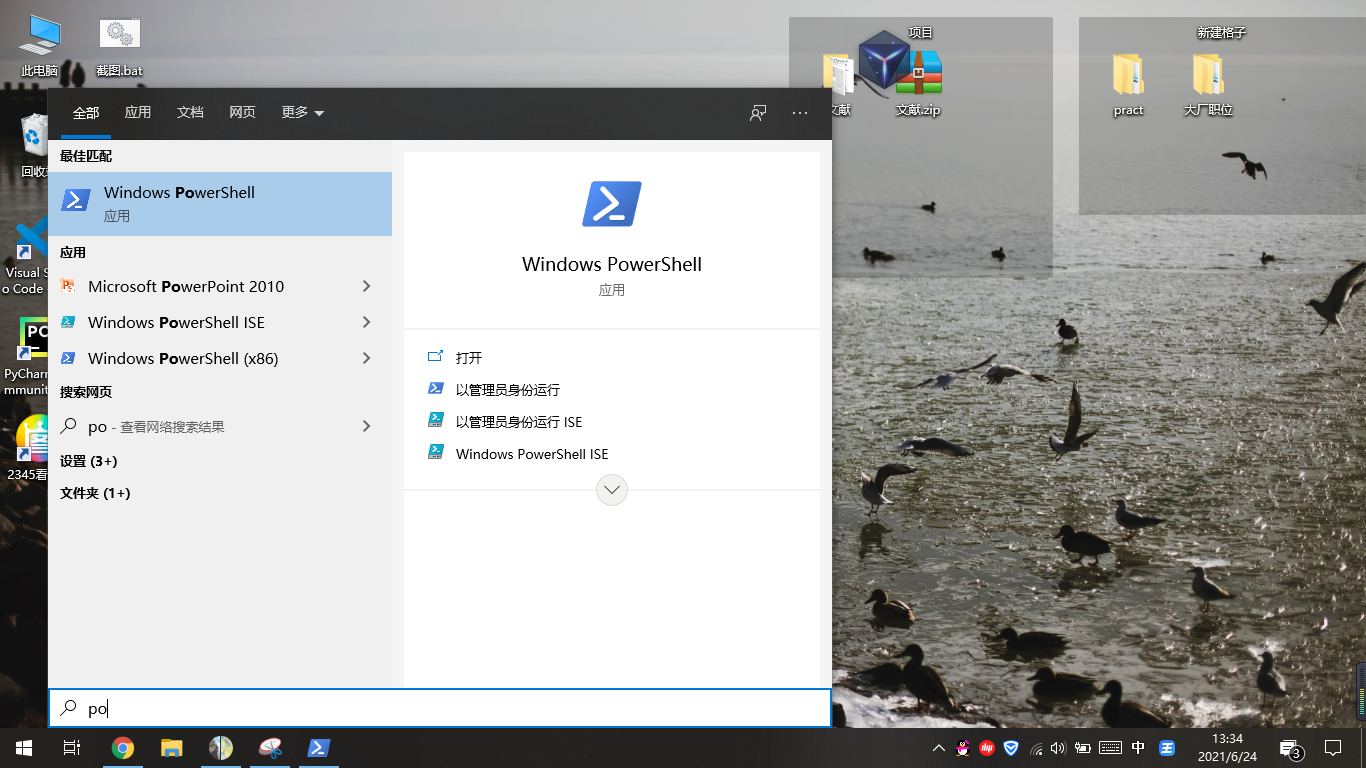The width and height of the screenshot is (1366, 768).
Task: Click the scrollbar handle at the screen's right edge
Action: (1361, 690)
